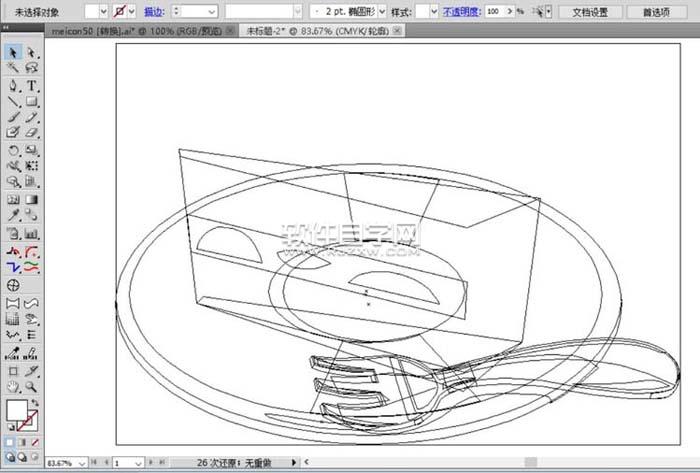Enable Draw Normal mode
This screenshot has width=700, height=473.
[x=9, y=457]
